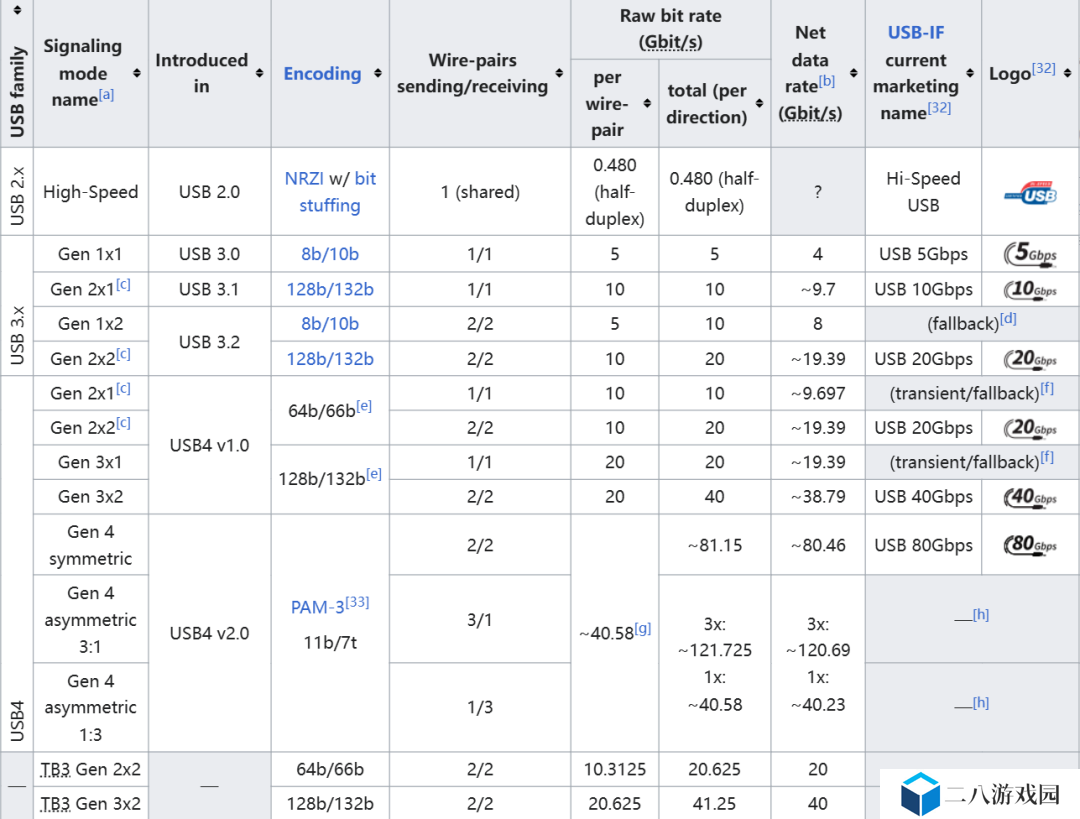
Task: Open the NRZI encoding link
Action: 304,178
